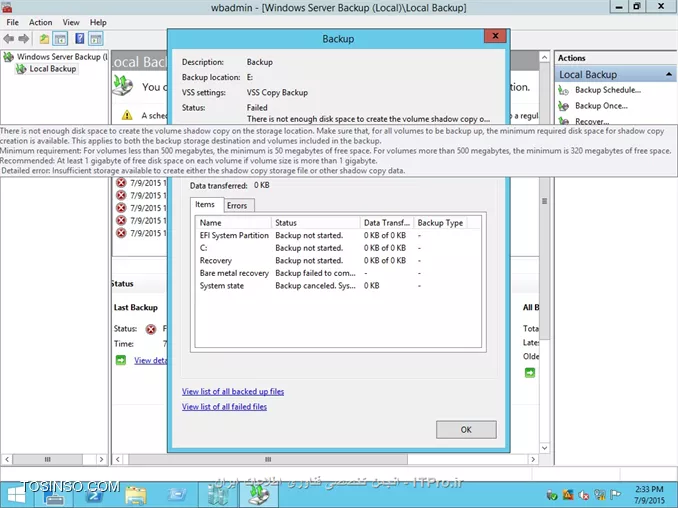Click the red failed icon beside Last Backup Status

150,329
